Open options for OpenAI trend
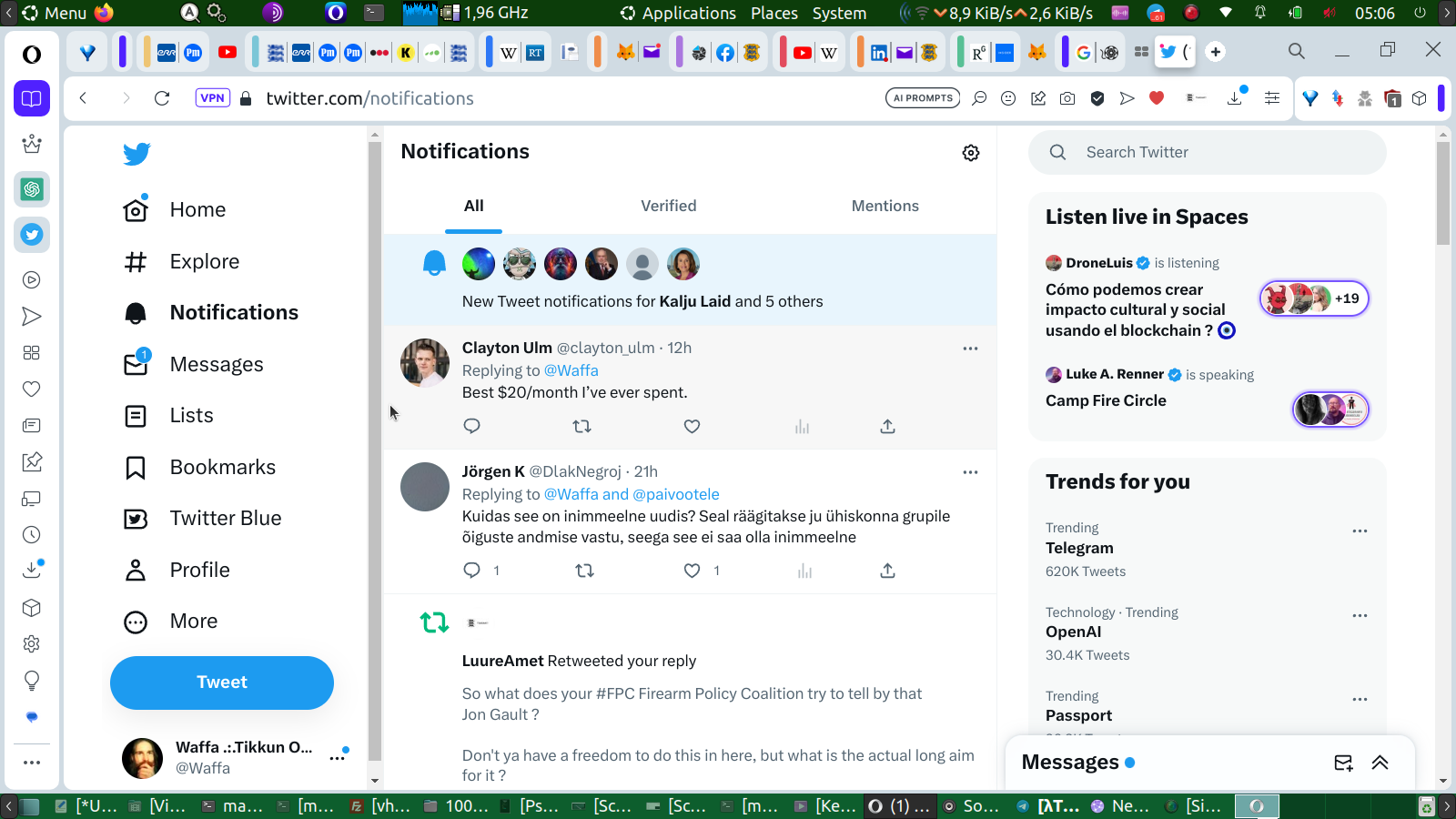1456x819 pixels. [1360, 616]
